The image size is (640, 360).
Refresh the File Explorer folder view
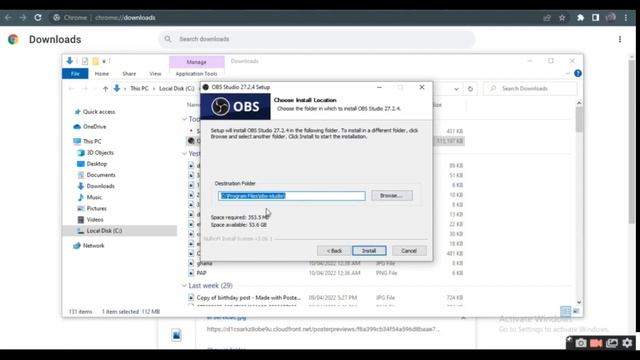click(470, 89)
